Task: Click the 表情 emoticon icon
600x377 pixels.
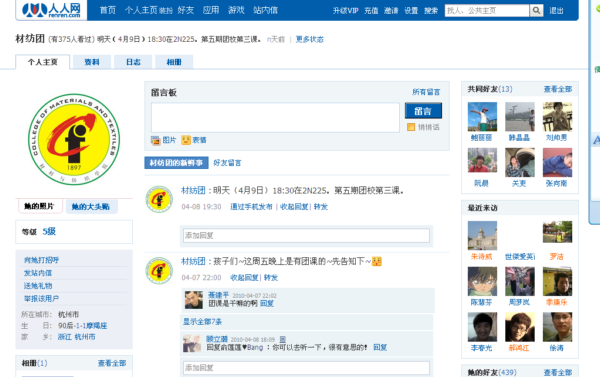Action: point(186,140)
